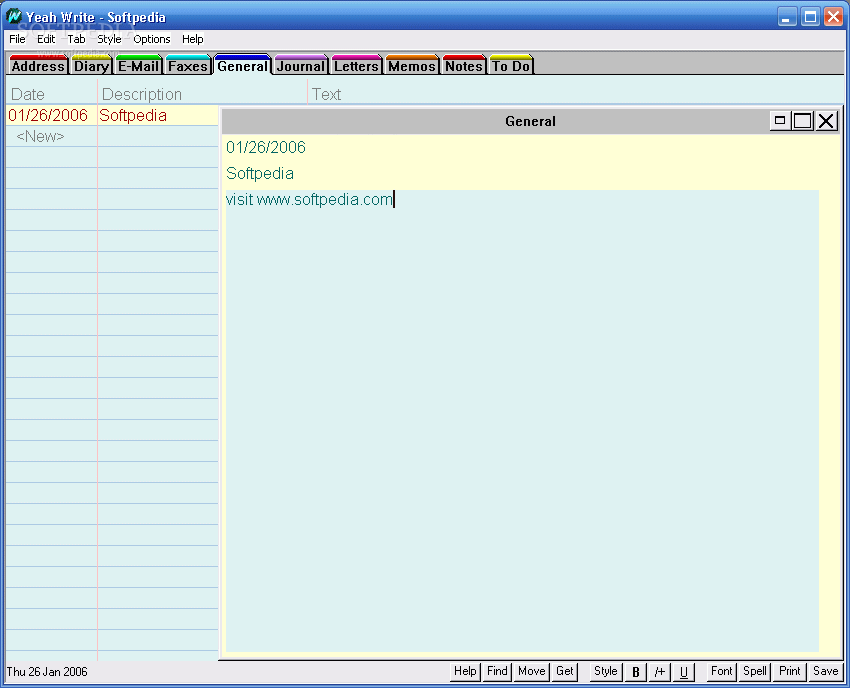Open the Help menu in the menu bar
This screenshot has height=688, width=850.
pos(192,39)
